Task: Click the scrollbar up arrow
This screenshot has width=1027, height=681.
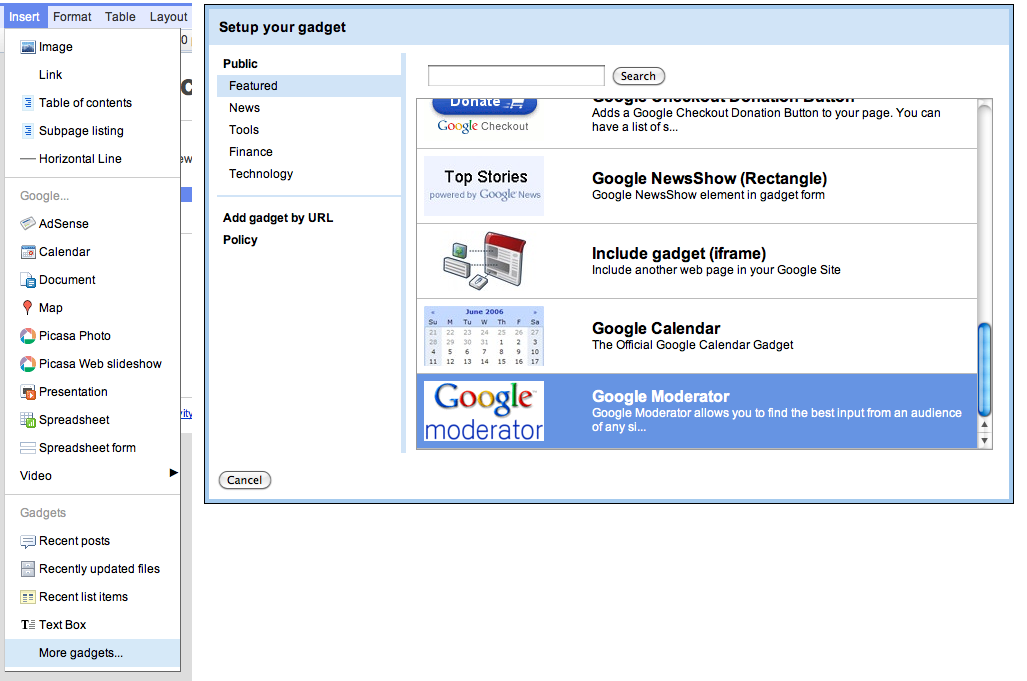Action: coord(984,424)
